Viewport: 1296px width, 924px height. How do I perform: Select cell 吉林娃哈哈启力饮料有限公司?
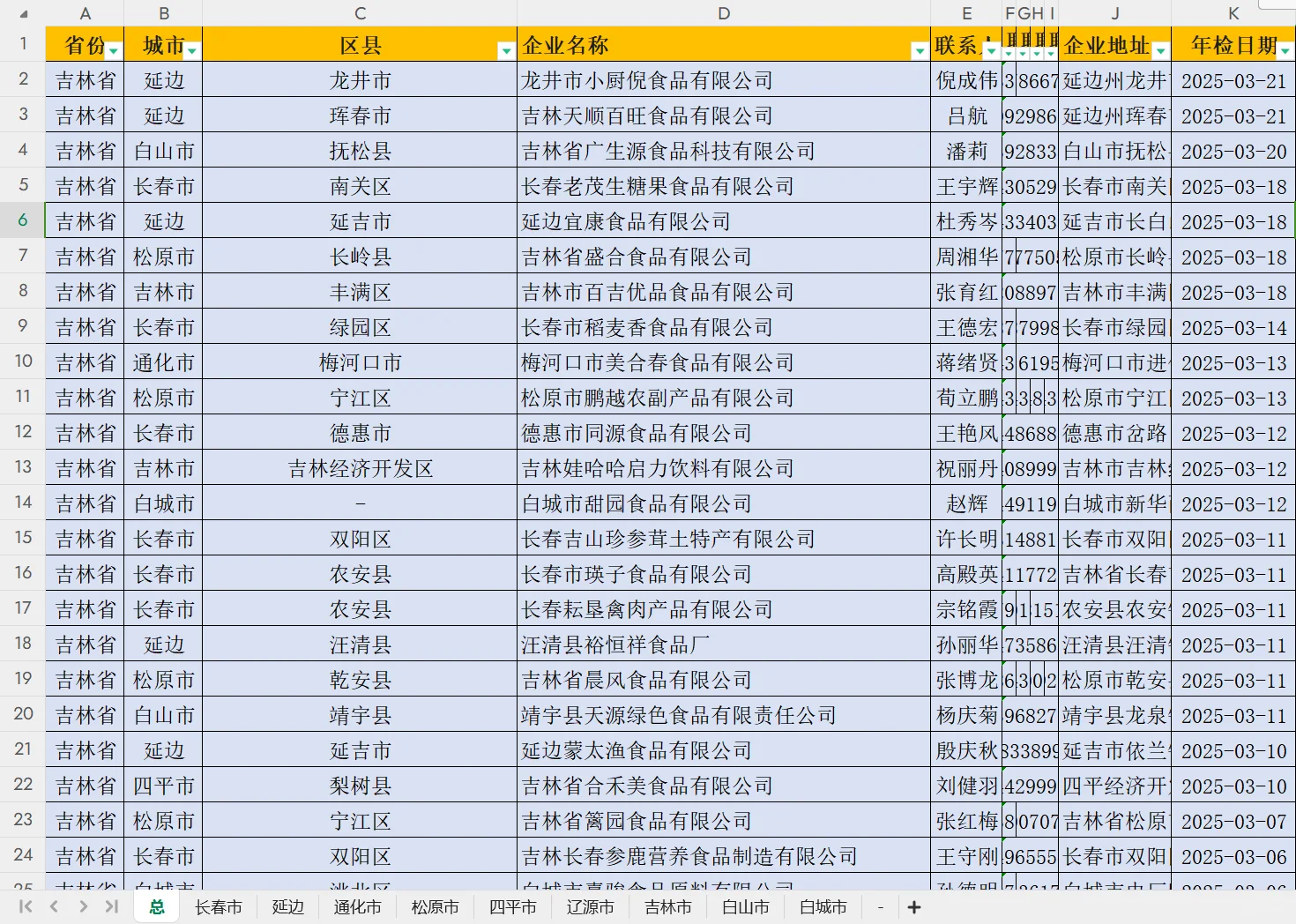[724, 467]
